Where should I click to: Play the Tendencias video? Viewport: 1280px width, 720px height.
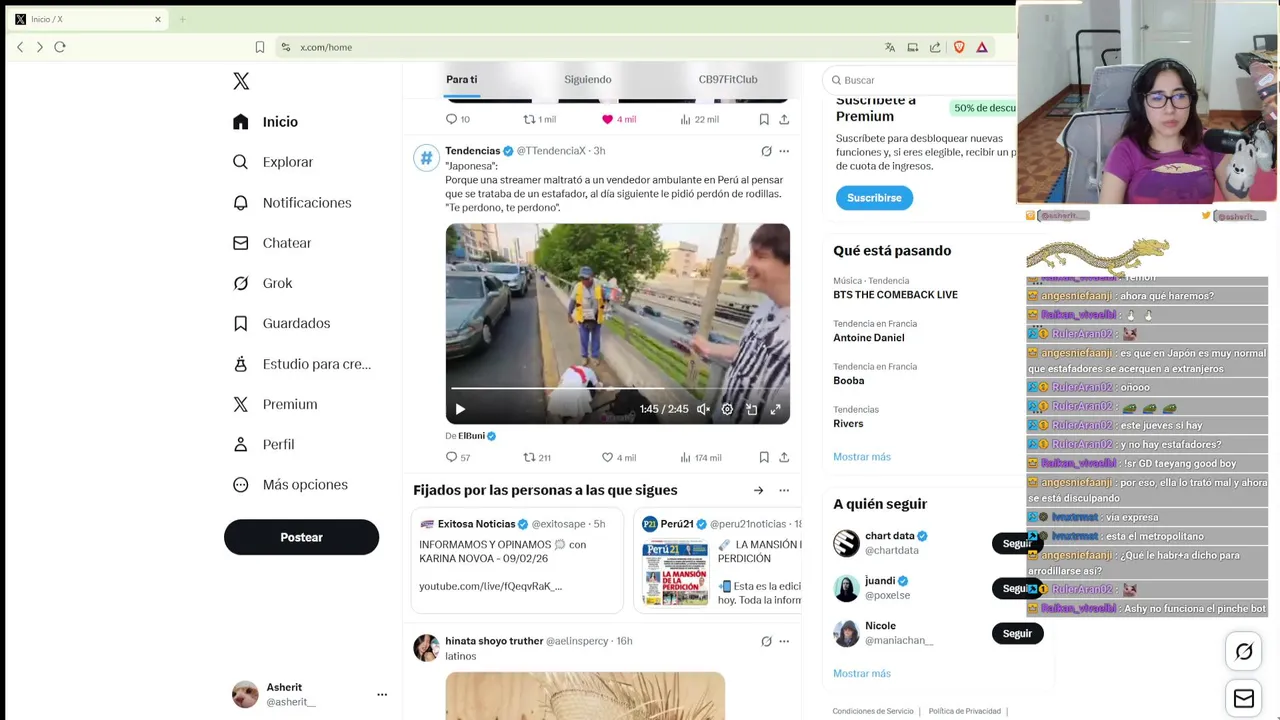[x=460, y=409]
